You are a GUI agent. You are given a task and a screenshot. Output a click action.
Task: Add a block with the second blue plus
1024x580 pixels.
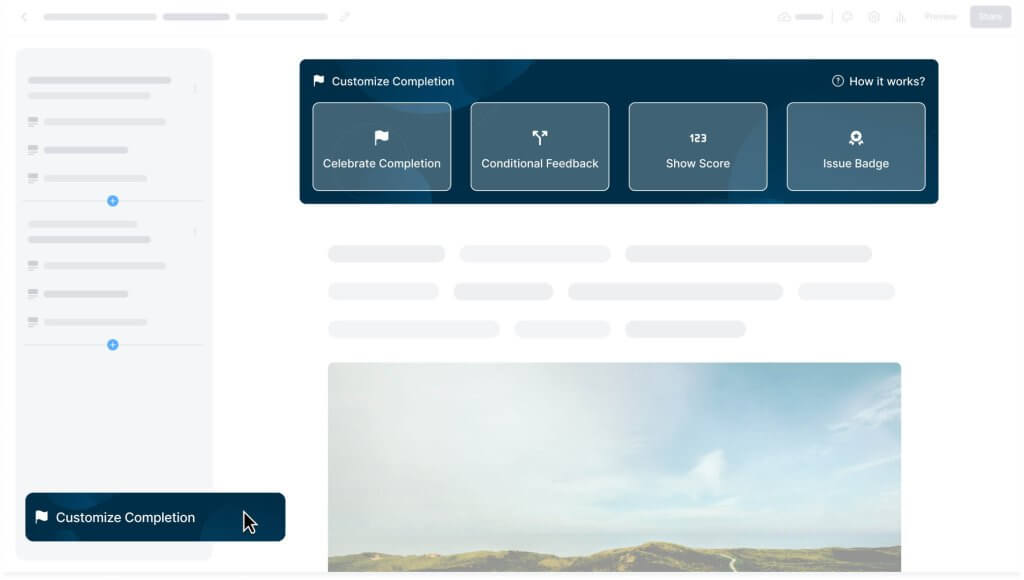click(x=112, y=344)
